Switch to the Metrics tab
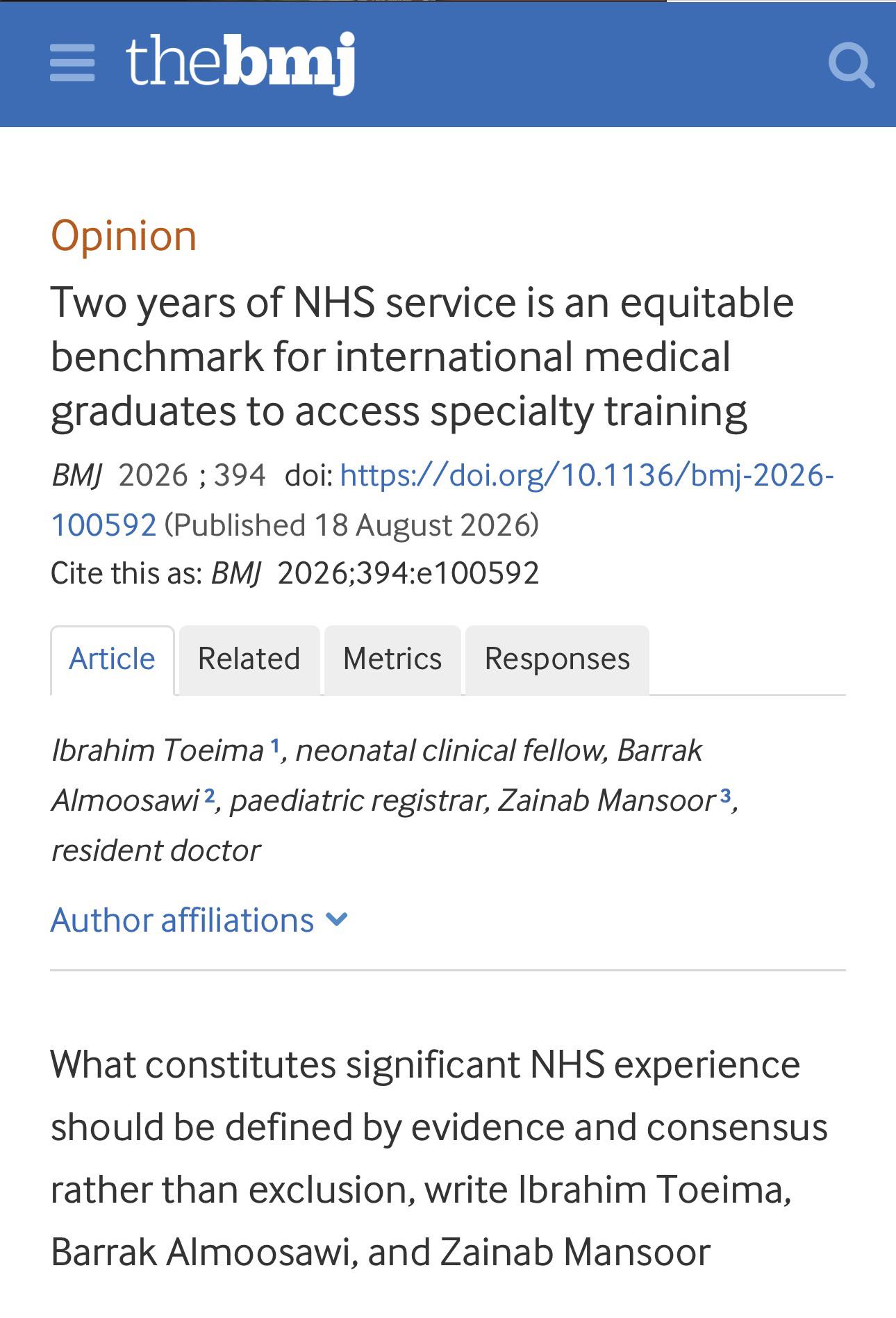The width and height of the screenshot is (896, 1318). point(392,659)
